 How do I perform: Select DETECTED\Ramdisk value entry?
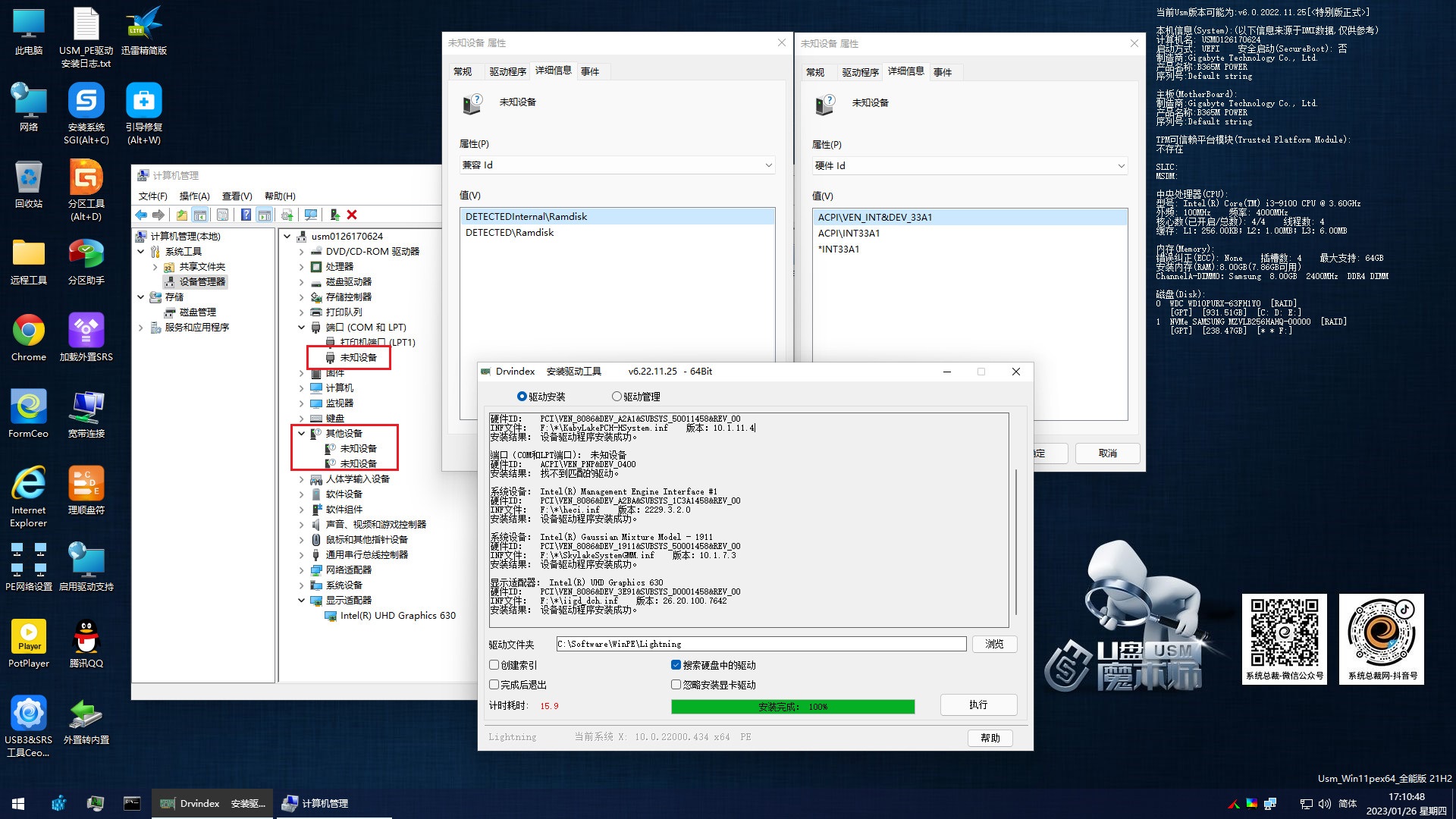click(510, 232)
